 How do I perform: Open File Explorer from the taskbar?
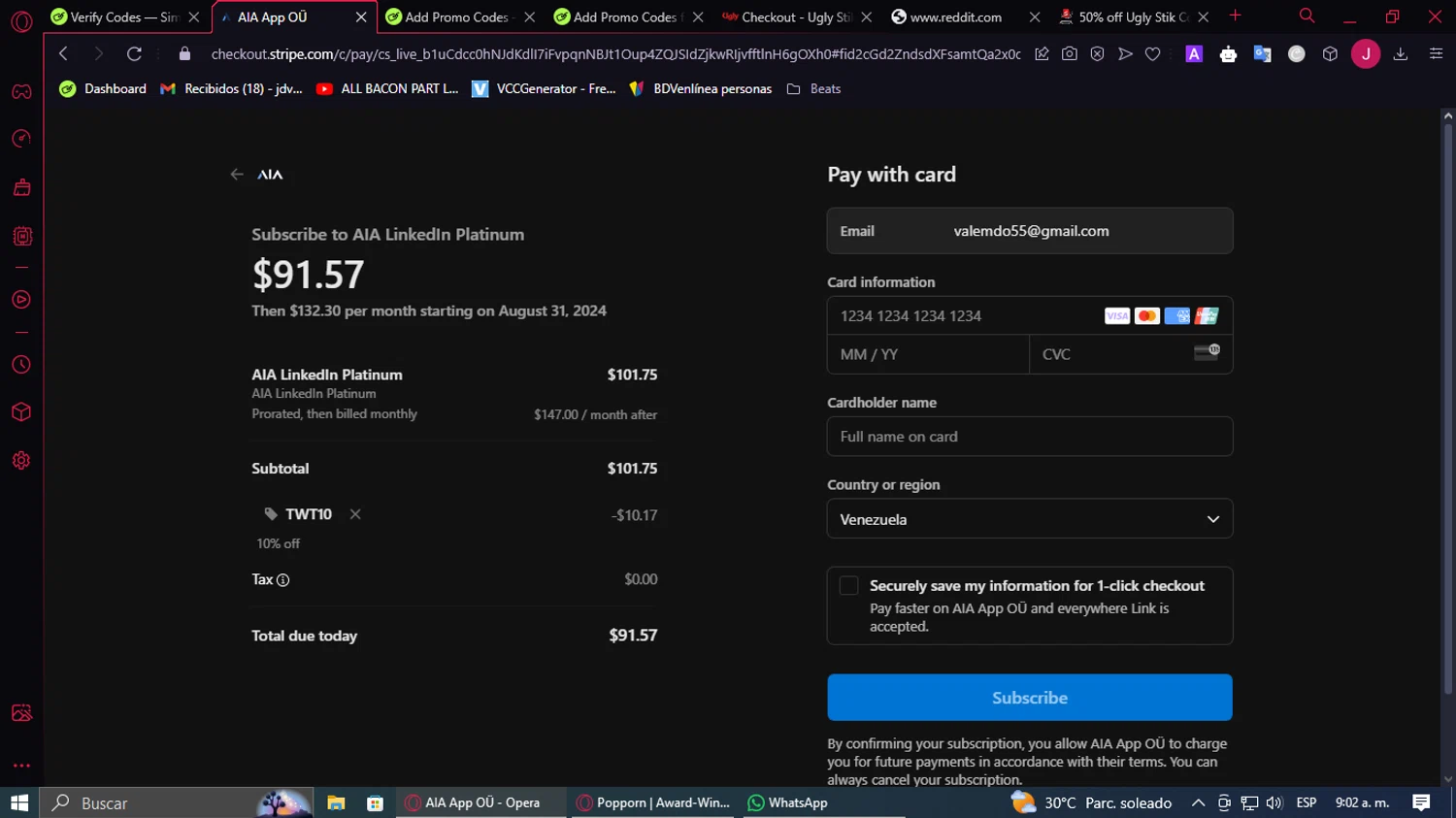(x=336, y=802)
